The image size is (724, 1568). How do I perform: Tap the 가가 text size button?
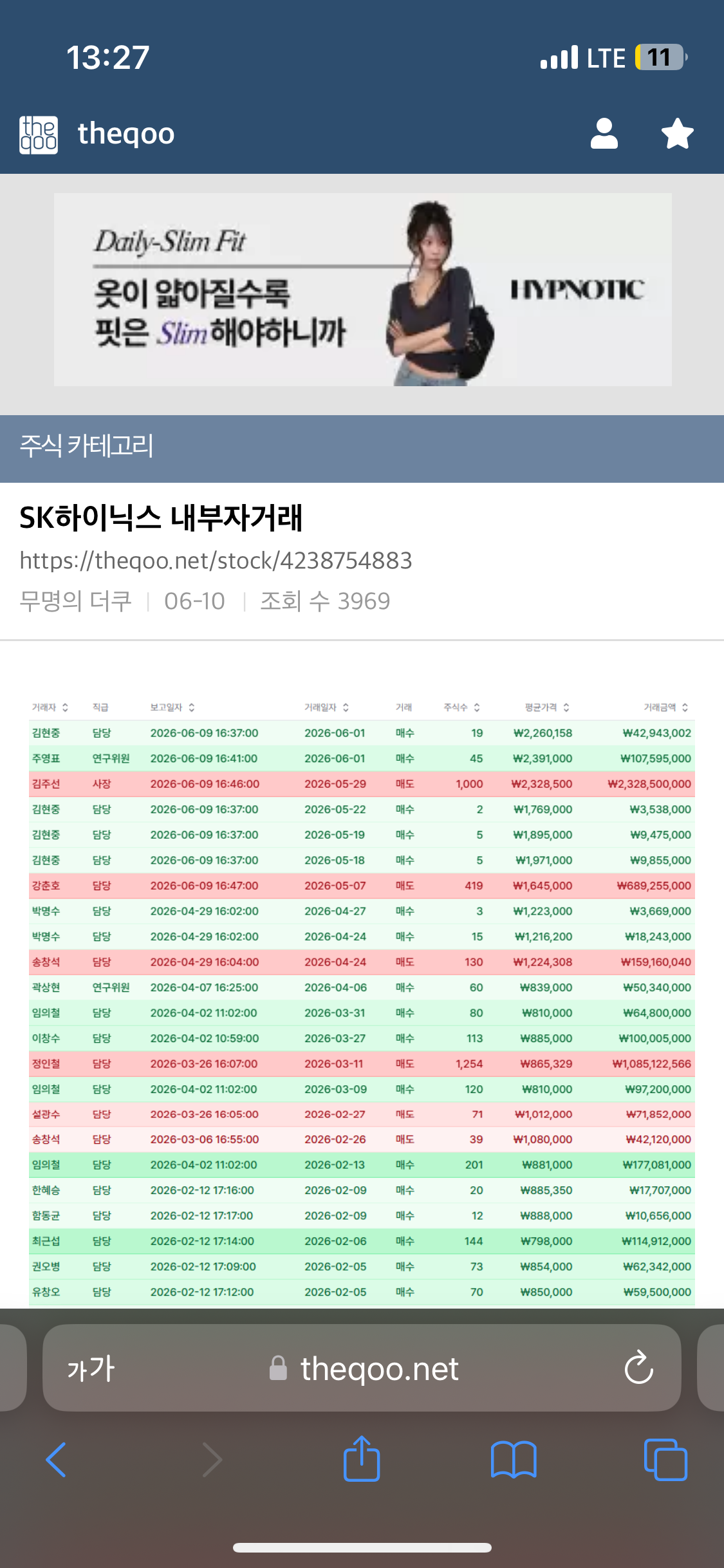click(91, 1368)
